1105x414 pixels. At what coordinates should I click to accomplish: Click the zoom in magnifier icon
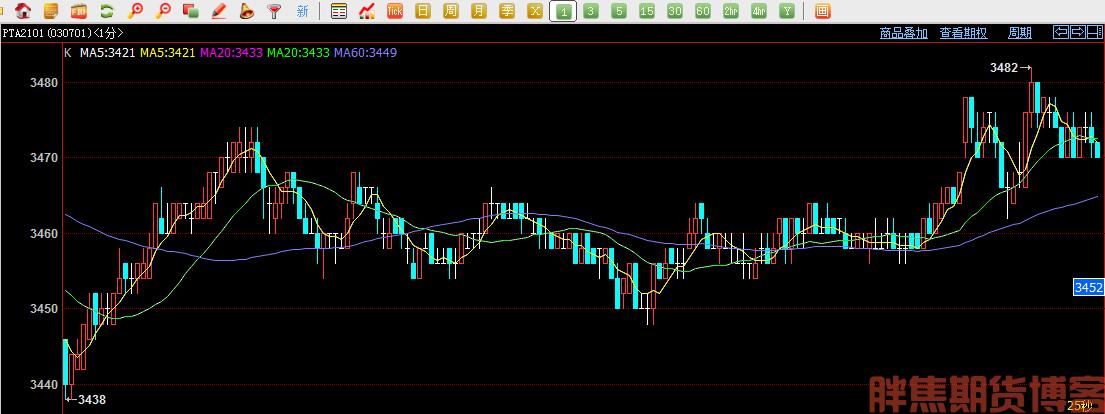tap(135, 11)
